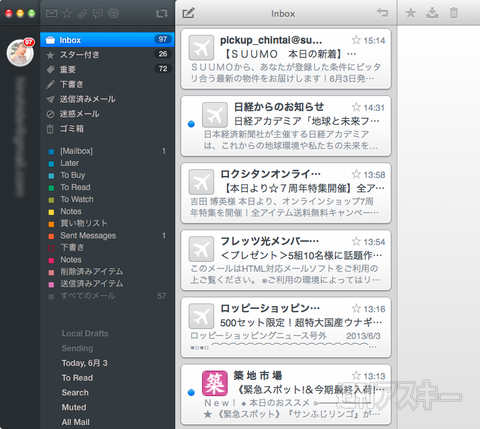This screenshot has height=429, width=480.
Task: Delete message with the trash can icon
Action: coord(454,13)
